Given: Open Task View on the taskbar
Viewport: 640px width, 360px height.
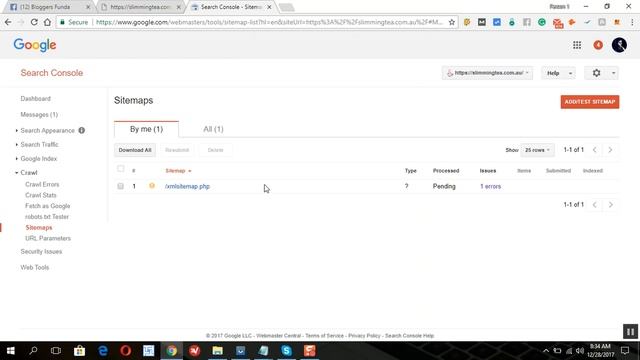Looking at the screenshot, I should click(56, 351).
